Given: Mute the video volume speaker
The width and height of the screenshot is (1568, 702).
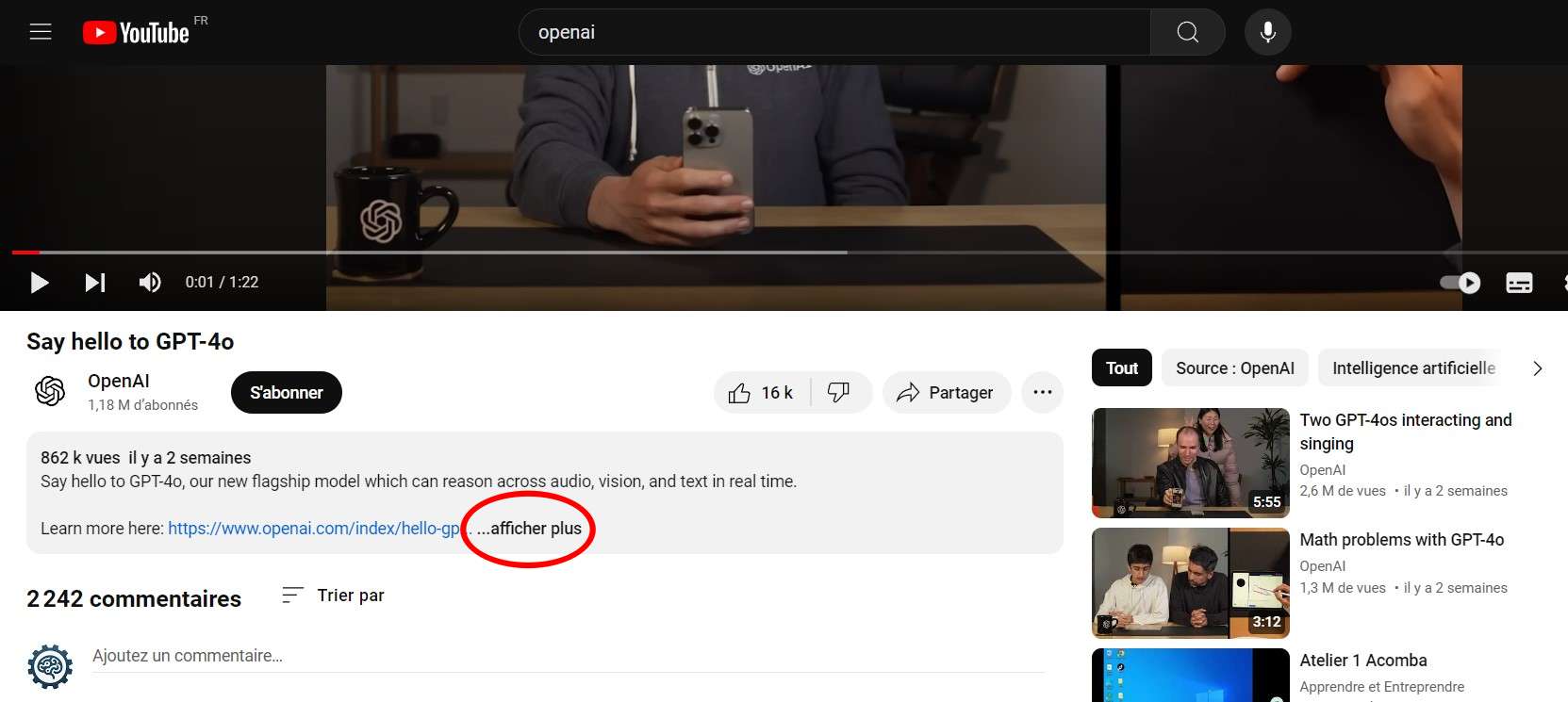Looking at the screenshot, I should pyautogui.click(x=150, y=283).
